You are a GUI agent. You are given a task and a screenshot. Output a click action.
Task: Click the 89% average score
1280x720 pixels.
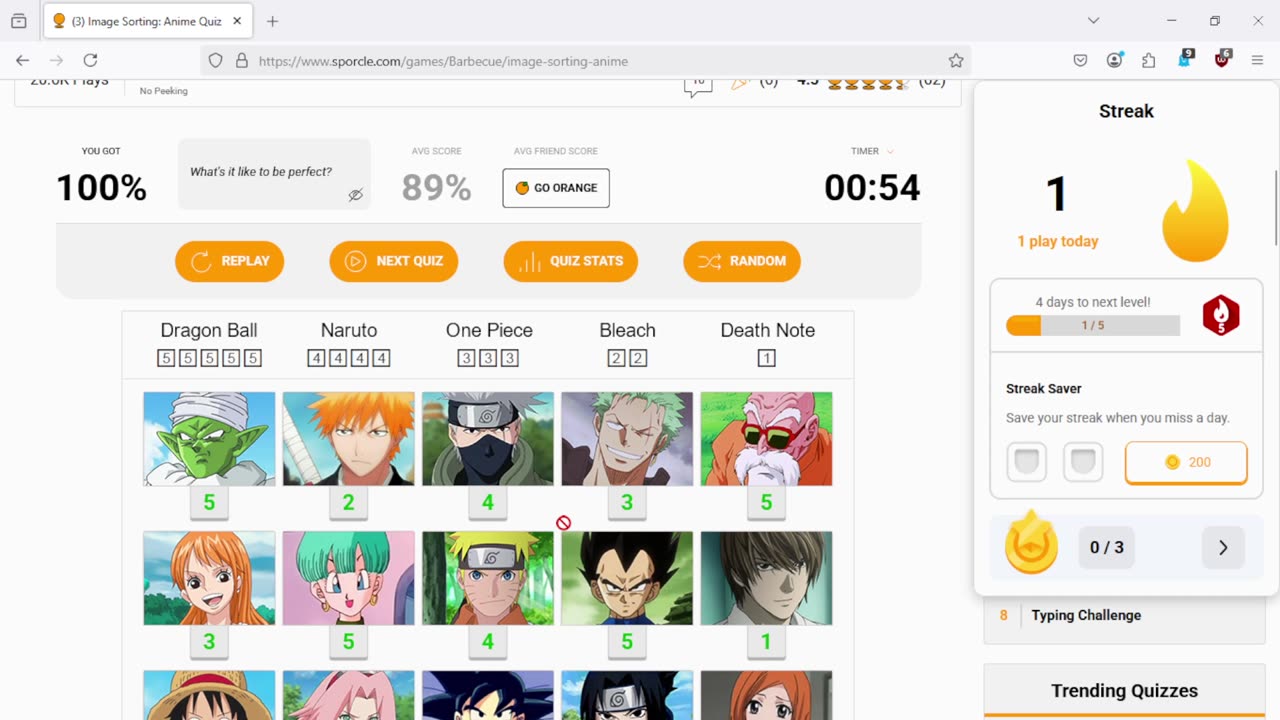coord(436,188)
